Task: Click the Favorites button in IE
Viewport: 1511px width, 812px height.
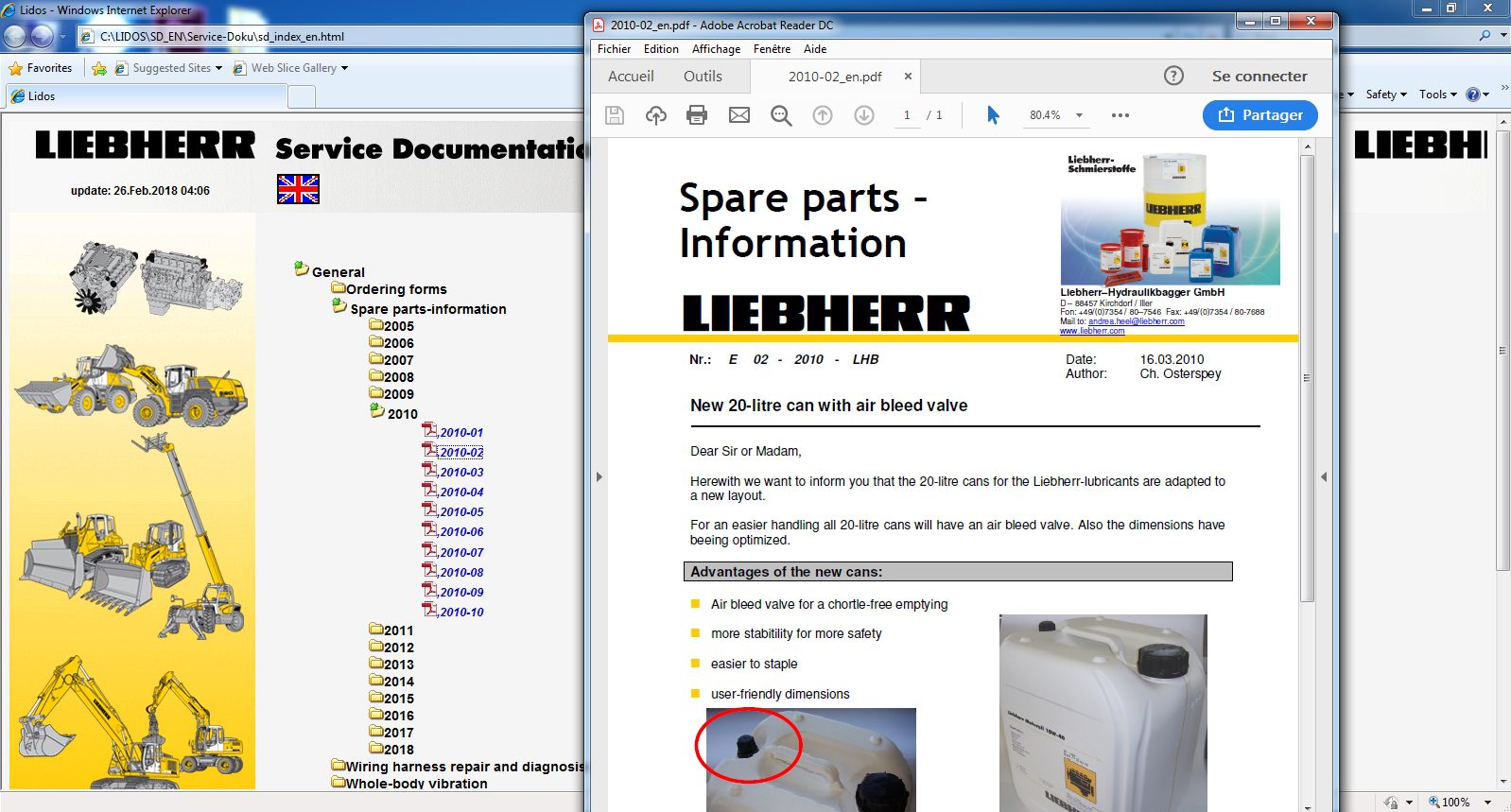Action: tap(41, 68)
